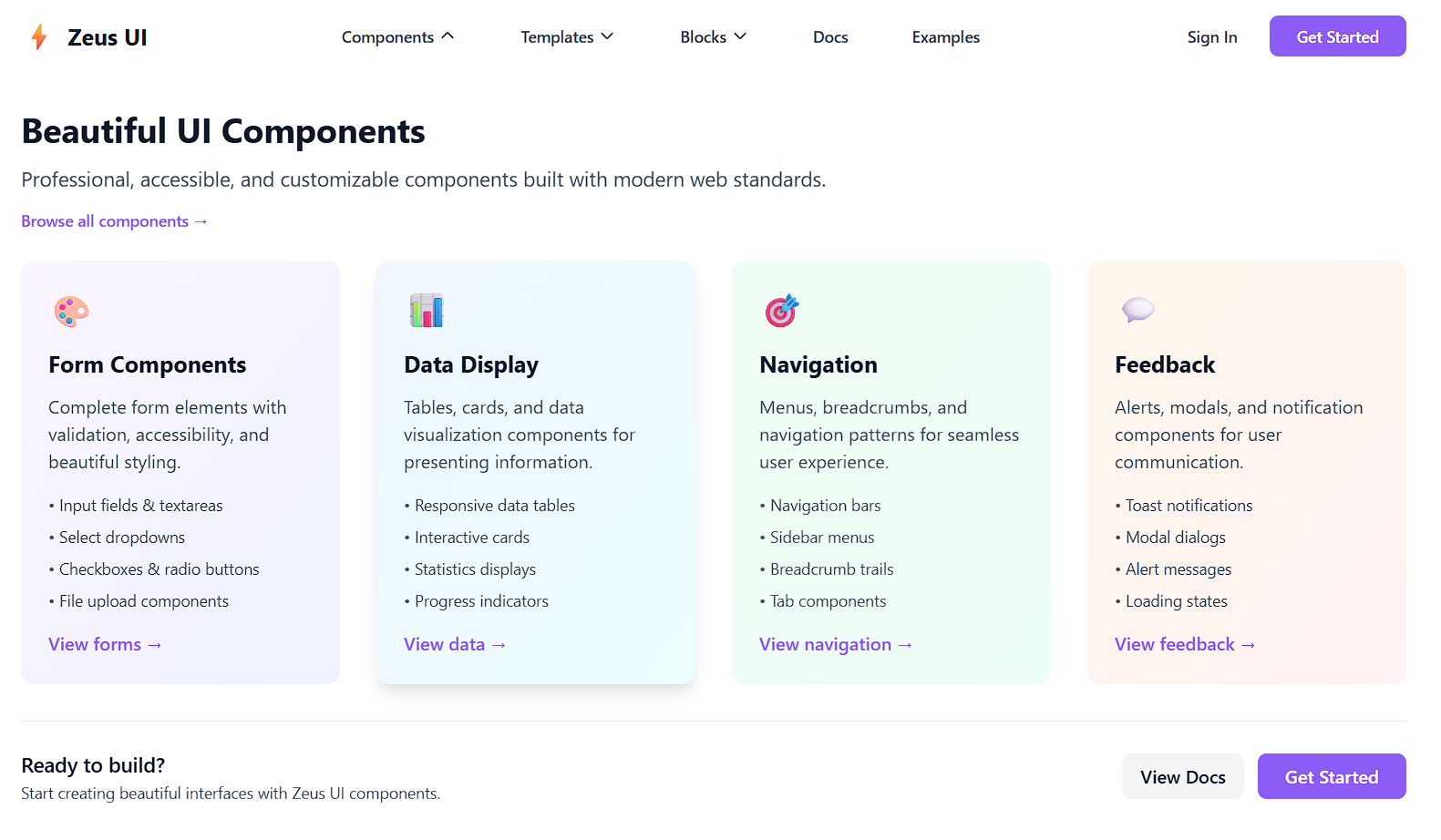Click the bar chart icon on Data Display
The height and width of the screenshot is (840, 1441).
[427, 311]
